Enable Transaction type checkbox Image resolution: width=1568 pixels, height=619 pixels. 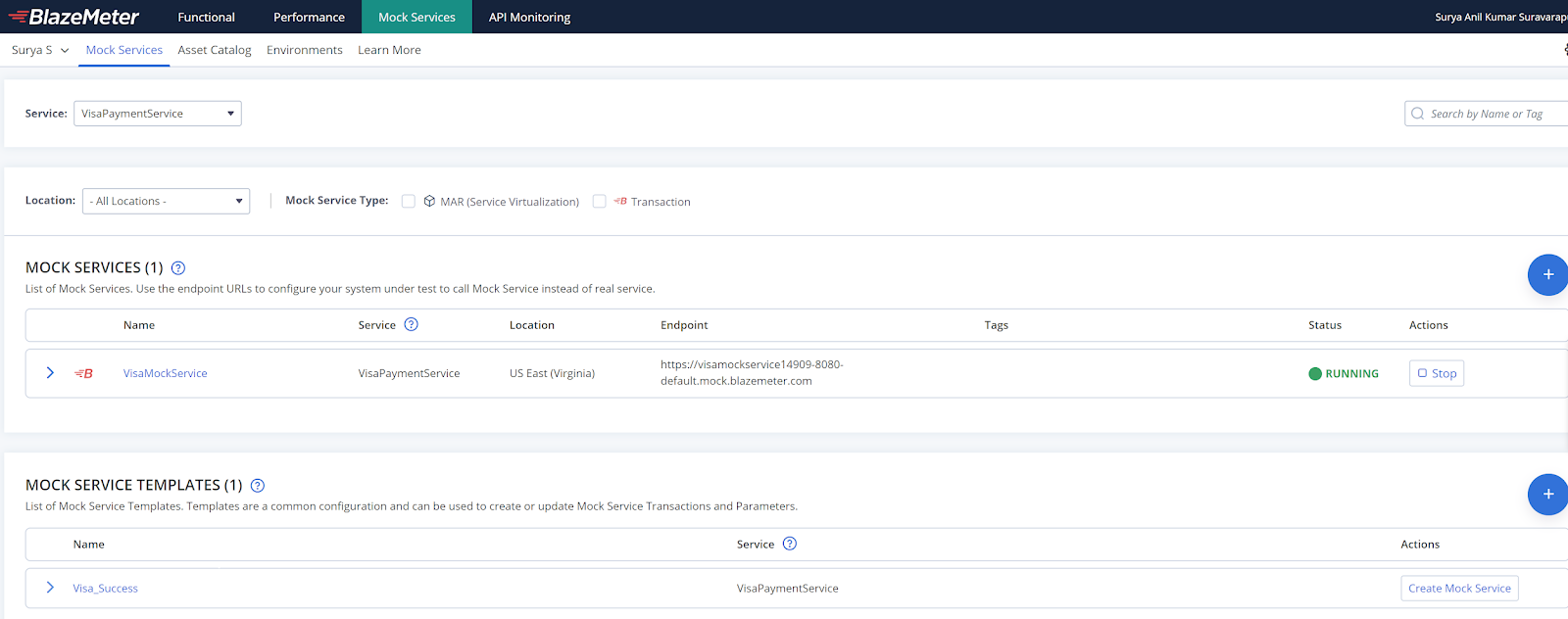599,201
